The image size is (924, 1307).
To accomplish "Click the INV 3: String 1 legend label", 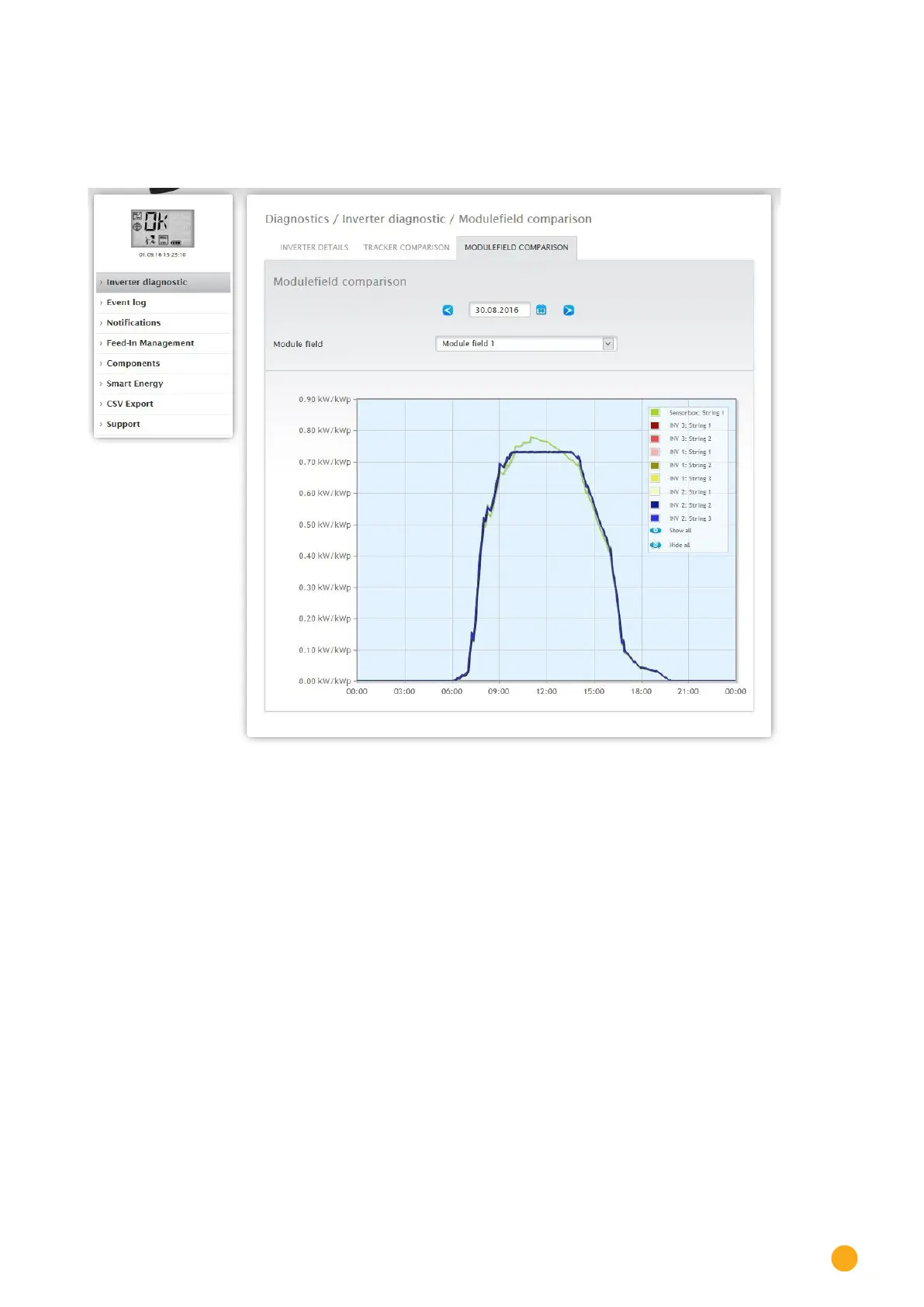I will pos(690,426).
